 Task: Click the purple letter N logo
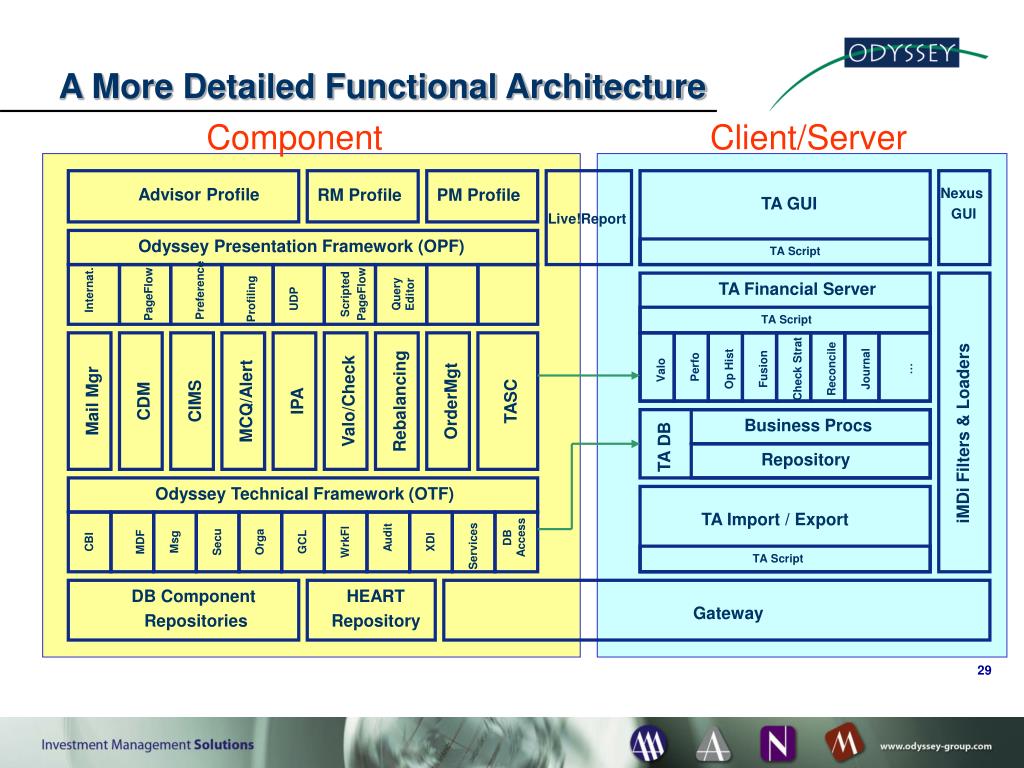777,744
